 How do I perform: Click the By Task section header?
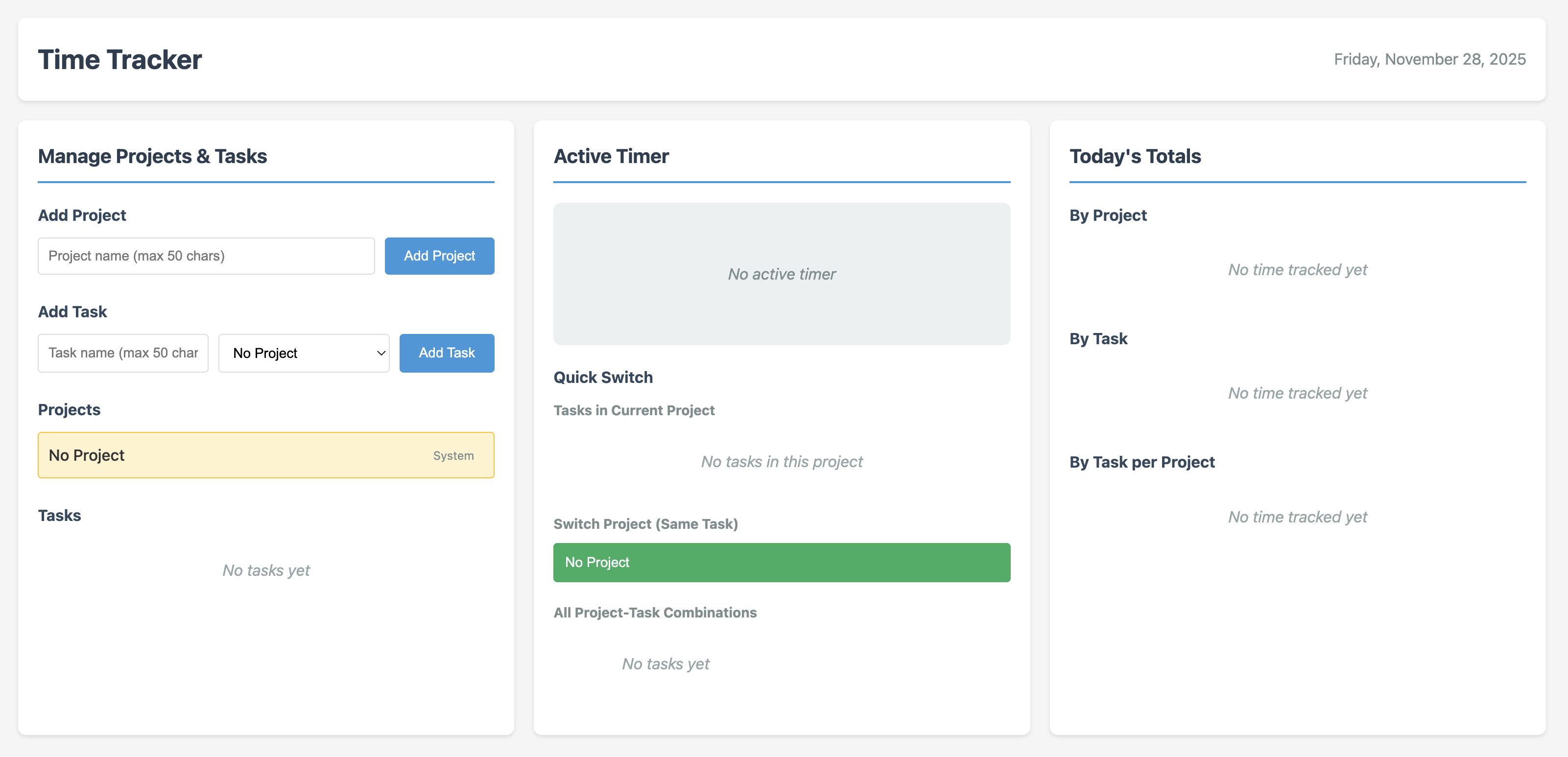click(x=1098, y=338)
